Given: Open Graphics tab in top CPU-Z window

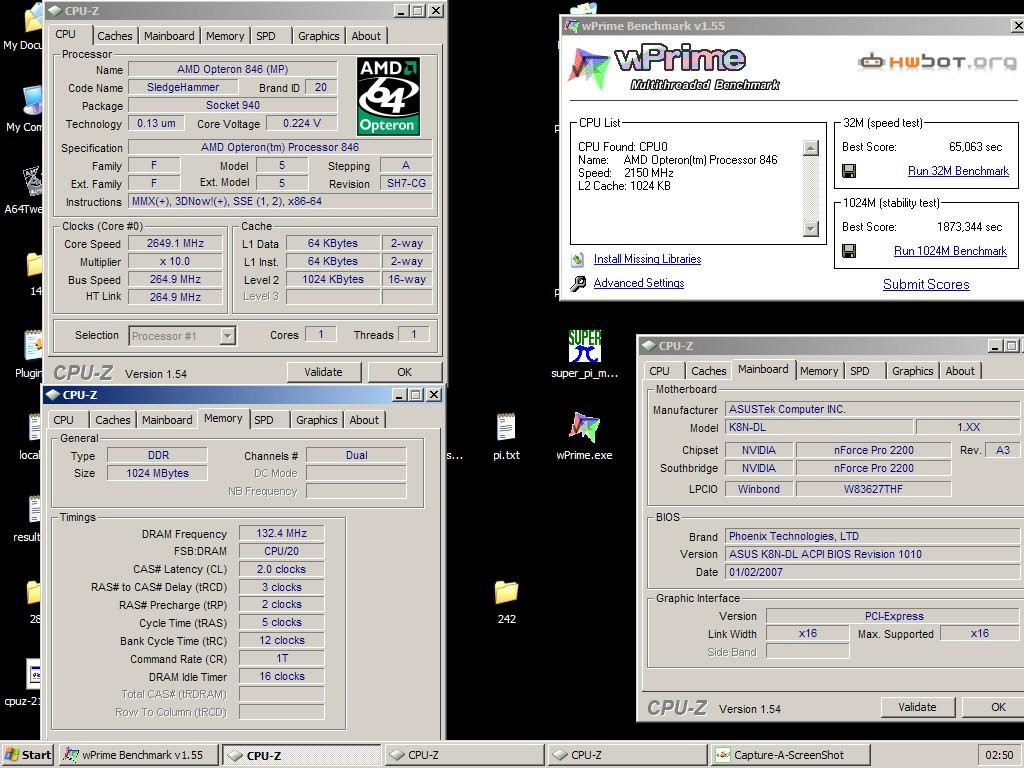Looking at the screenshot, I should (x=319, y=36).
